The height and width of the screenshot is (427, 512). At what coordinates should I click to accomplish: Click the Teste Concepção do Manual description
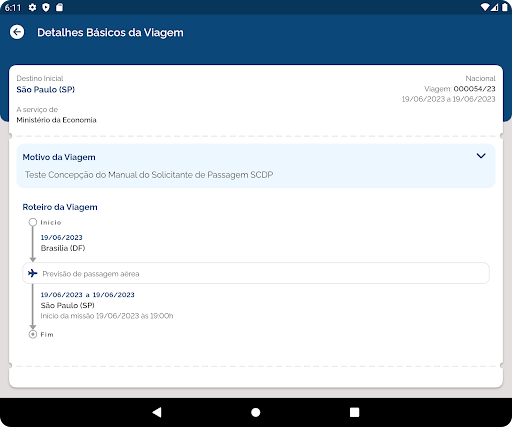point(149,175)
